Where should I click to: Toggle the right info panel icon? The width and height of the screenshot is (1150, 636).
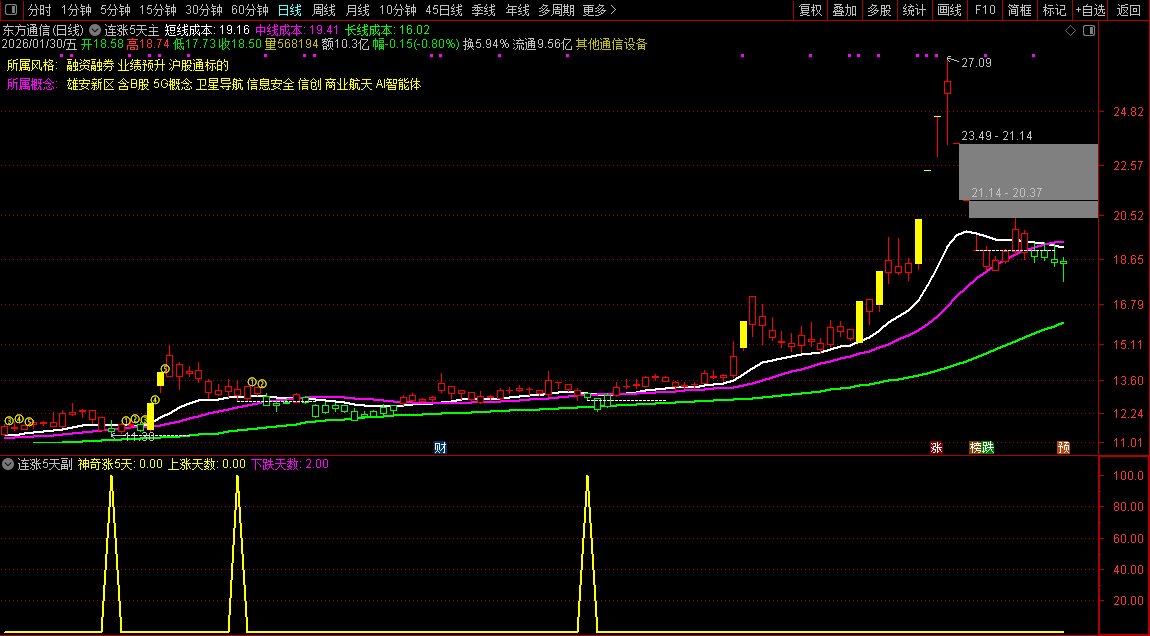pyautogui.click(x=1089, y=31)
